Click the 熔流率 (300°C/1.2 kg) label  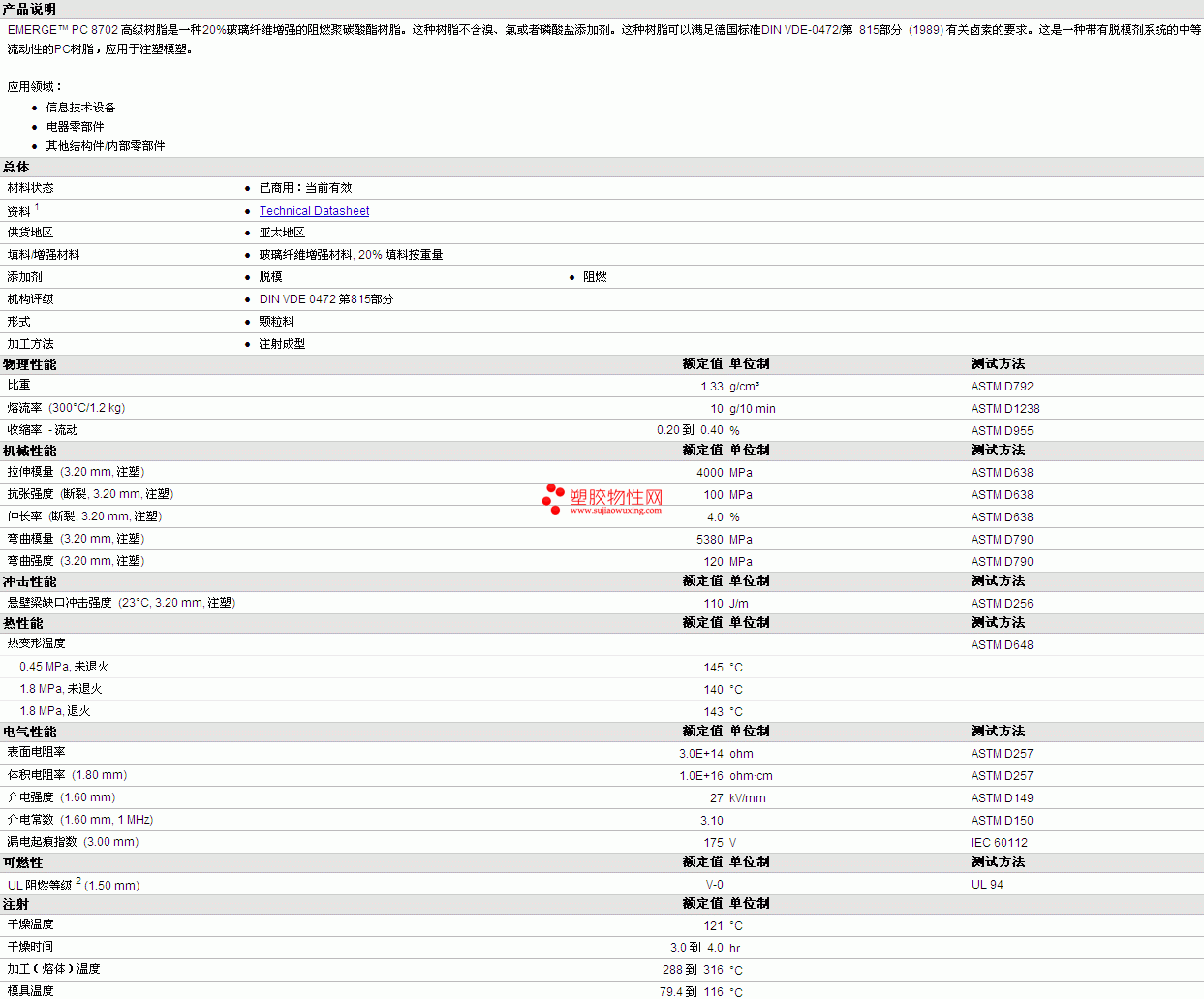click(66, 408)
